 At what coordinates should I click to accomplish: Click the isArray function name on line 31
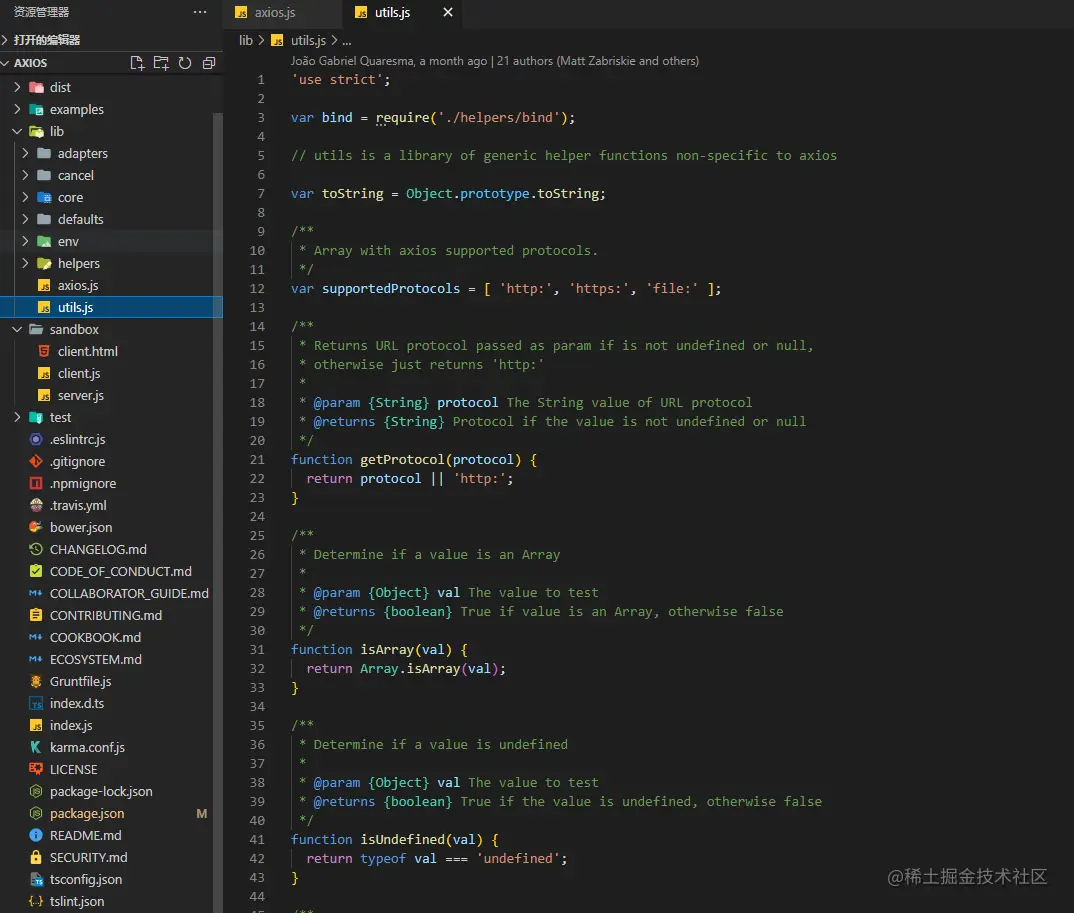[x=387, y=649]
